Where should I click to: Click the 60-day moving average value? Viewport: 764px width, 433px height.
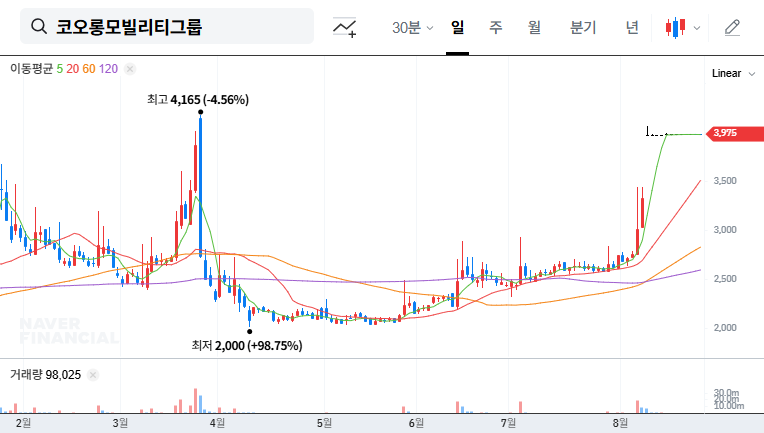click(89, 69)
